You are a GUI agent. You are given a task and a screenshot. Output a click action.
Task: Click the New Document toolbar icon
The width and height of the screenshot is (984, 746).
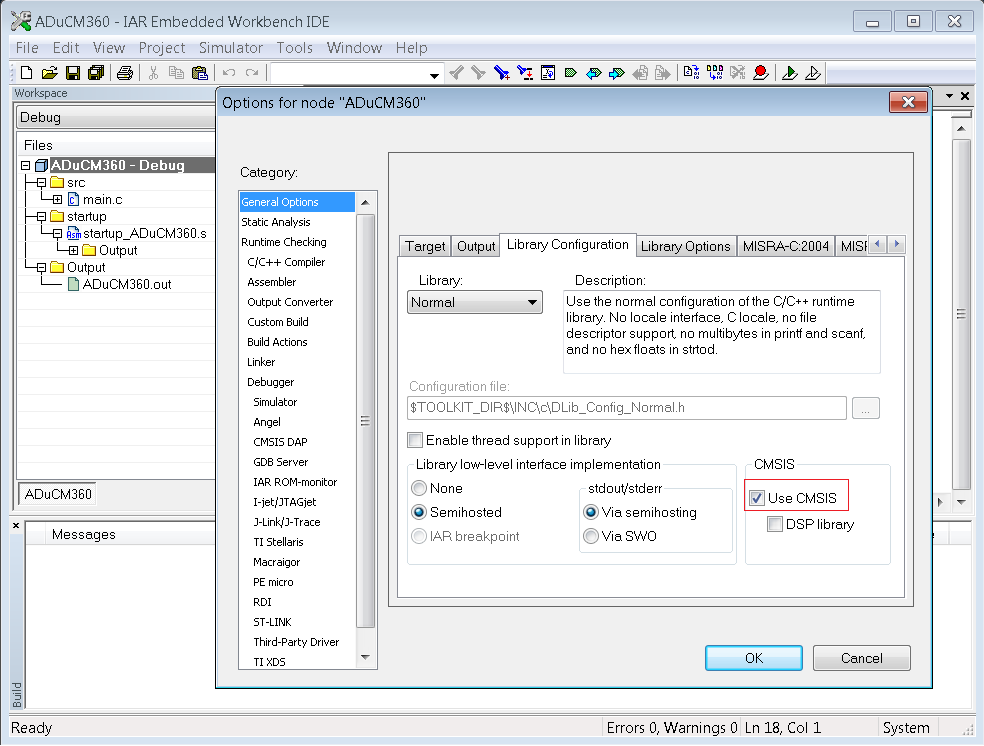click(26, 73)
